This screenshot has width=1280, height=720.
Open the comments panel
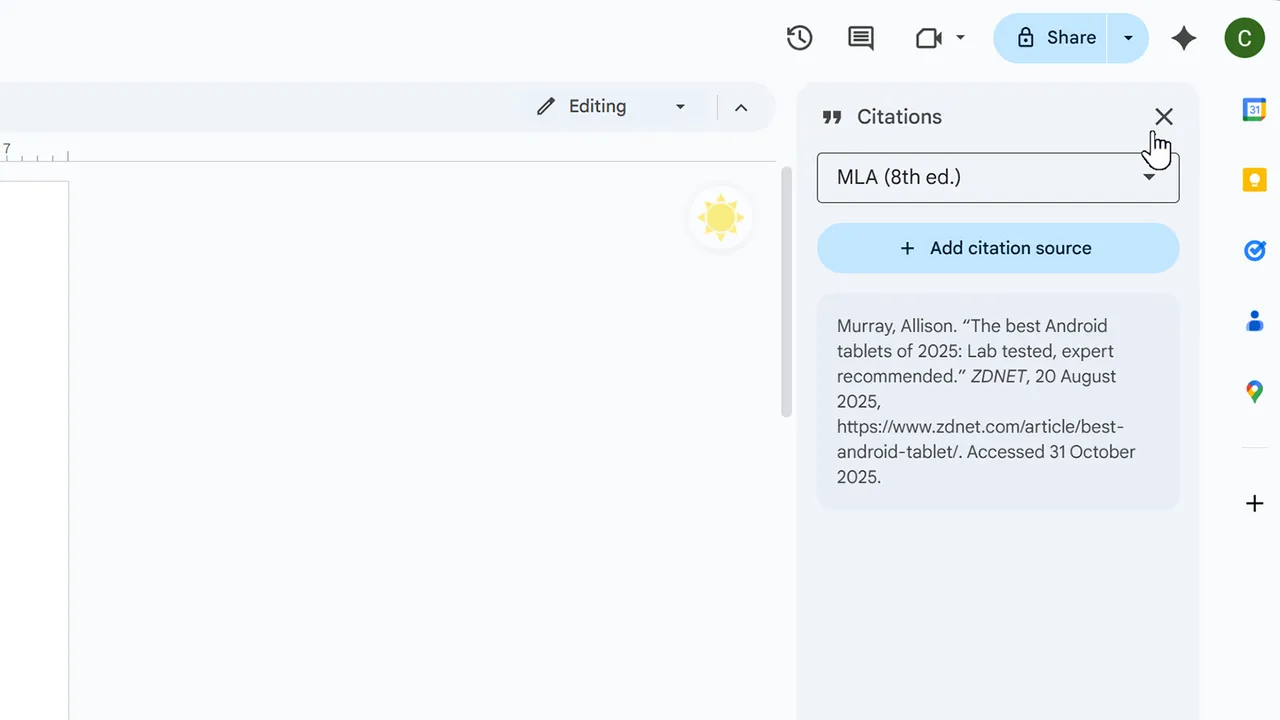(861, 37)
